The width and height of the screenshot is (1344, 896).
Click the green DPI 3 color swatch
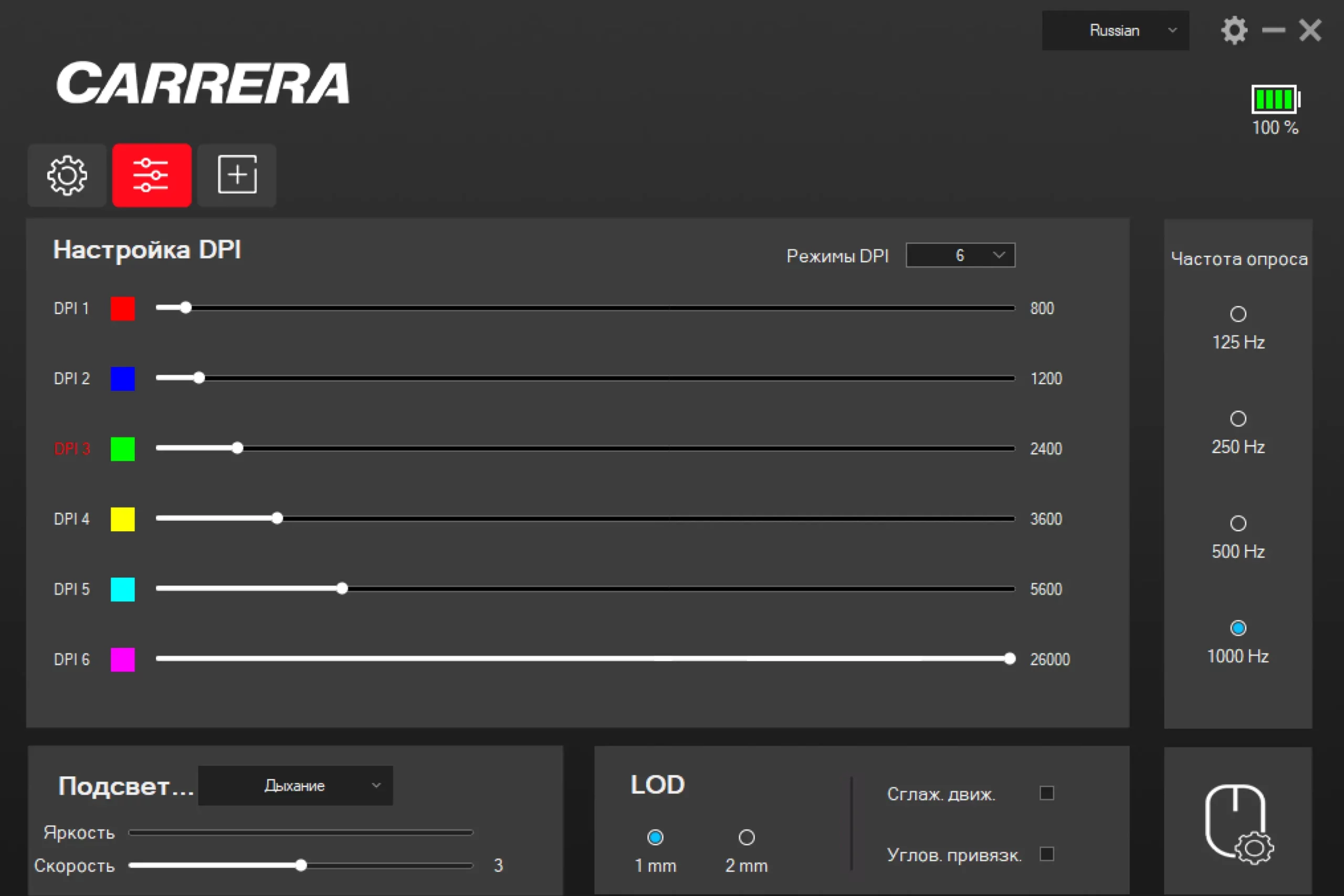(122, 449)
